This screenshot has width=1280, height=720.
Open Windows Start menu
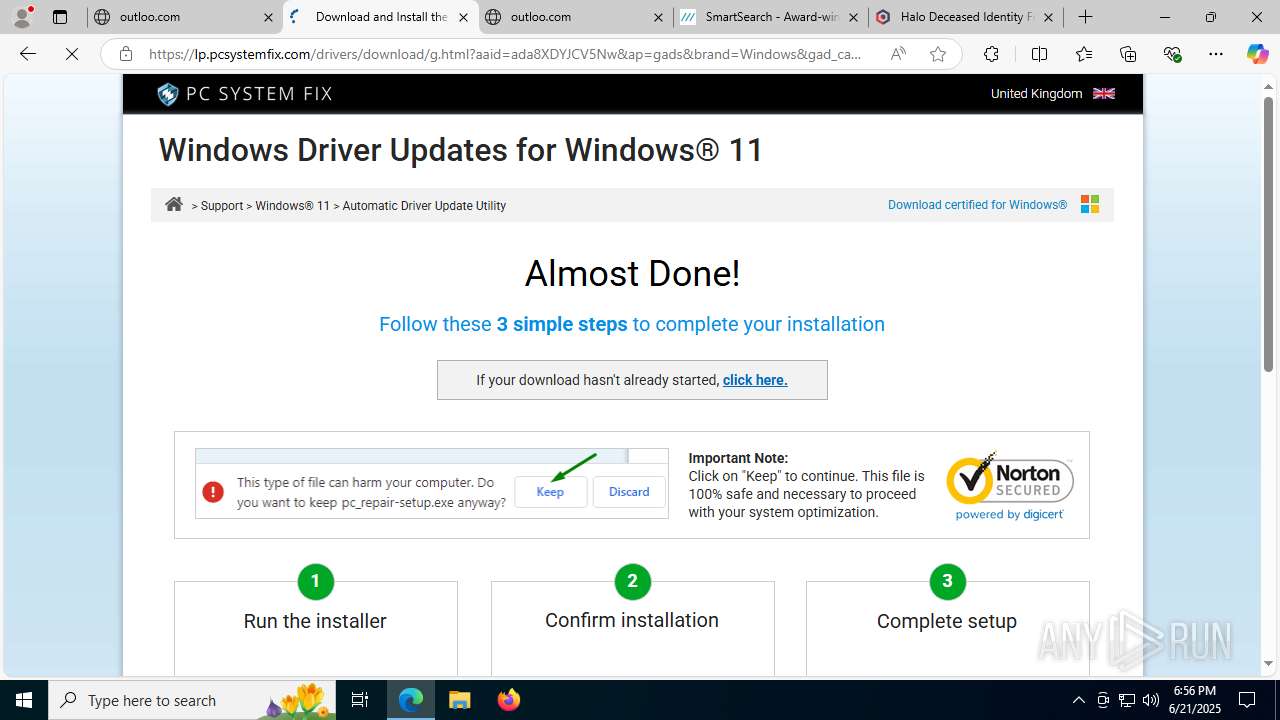point(24,700)
